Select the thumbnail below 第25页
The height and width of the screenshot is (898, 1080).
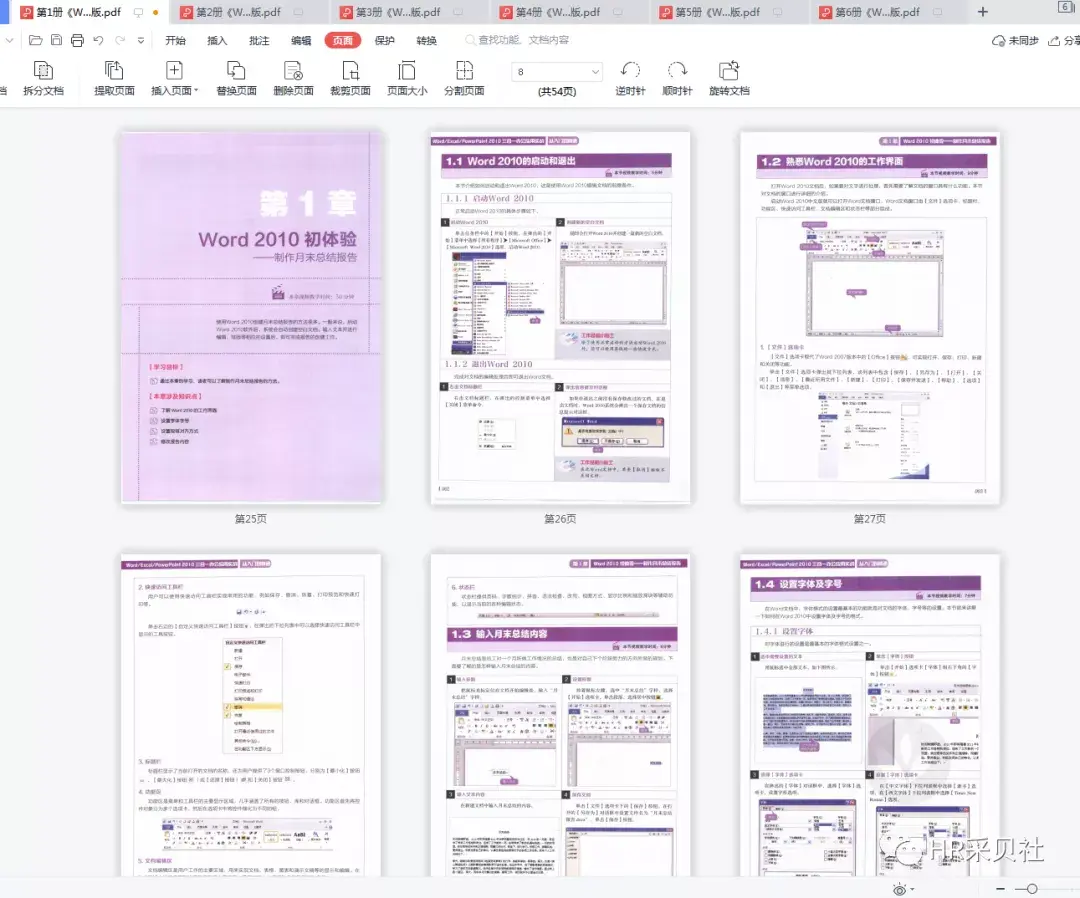[x=251, y=715]
